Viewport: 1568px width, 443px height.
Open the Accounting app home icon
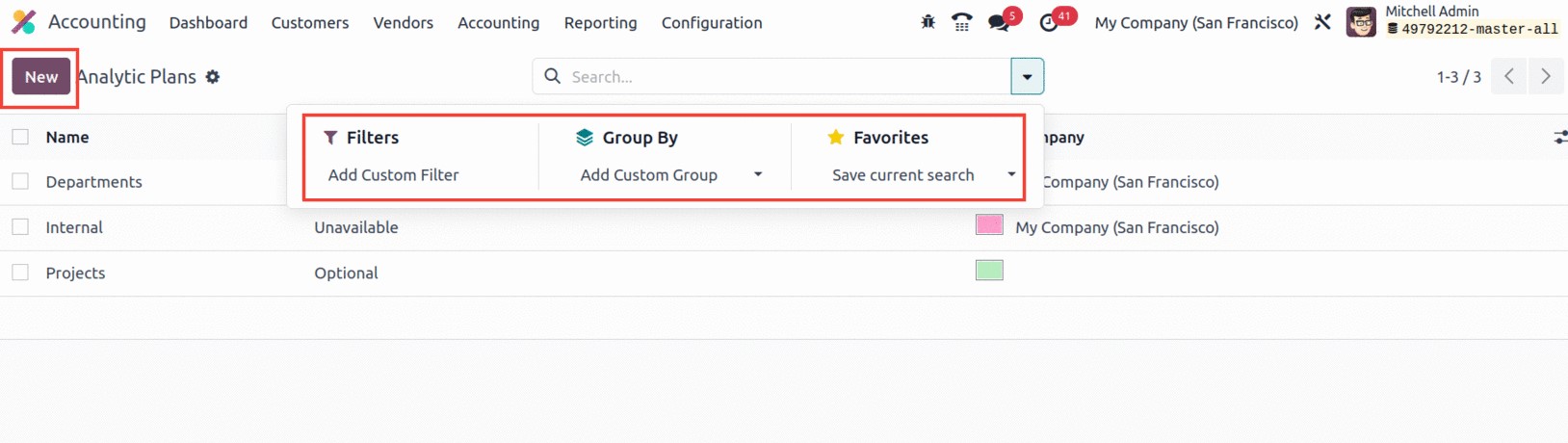(x=23, y=21)
